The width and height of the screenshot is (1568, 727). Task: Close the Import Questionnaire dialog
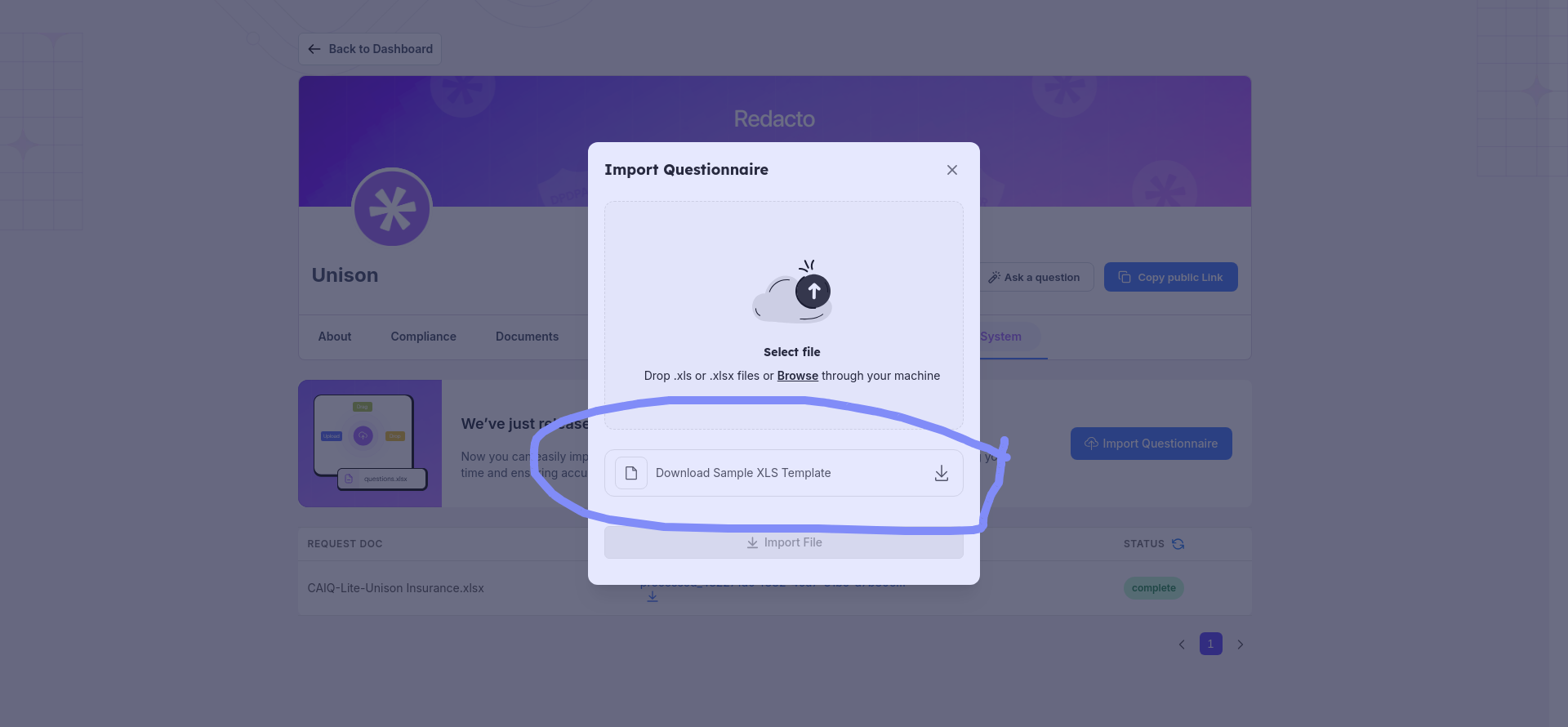click(x=951, y=170)
